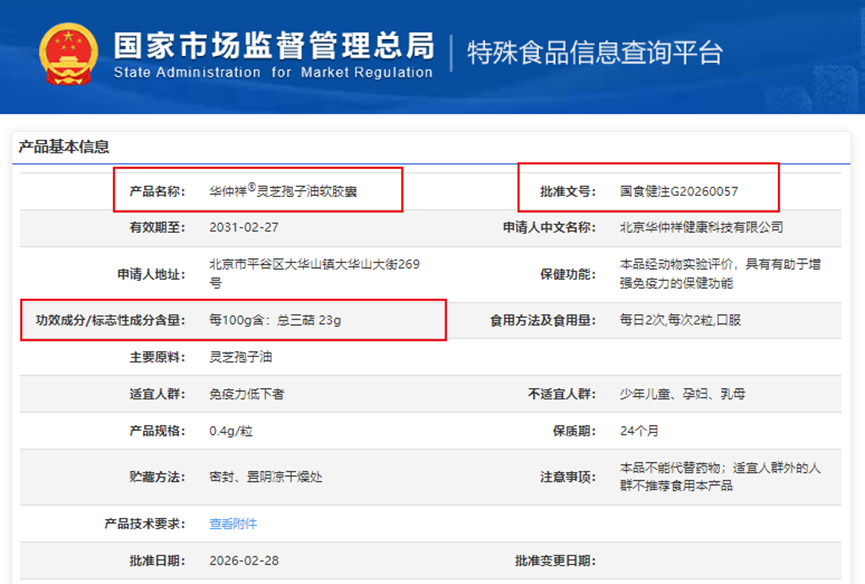Click the expiry date 2031-02-27 value

coord(244,227)
